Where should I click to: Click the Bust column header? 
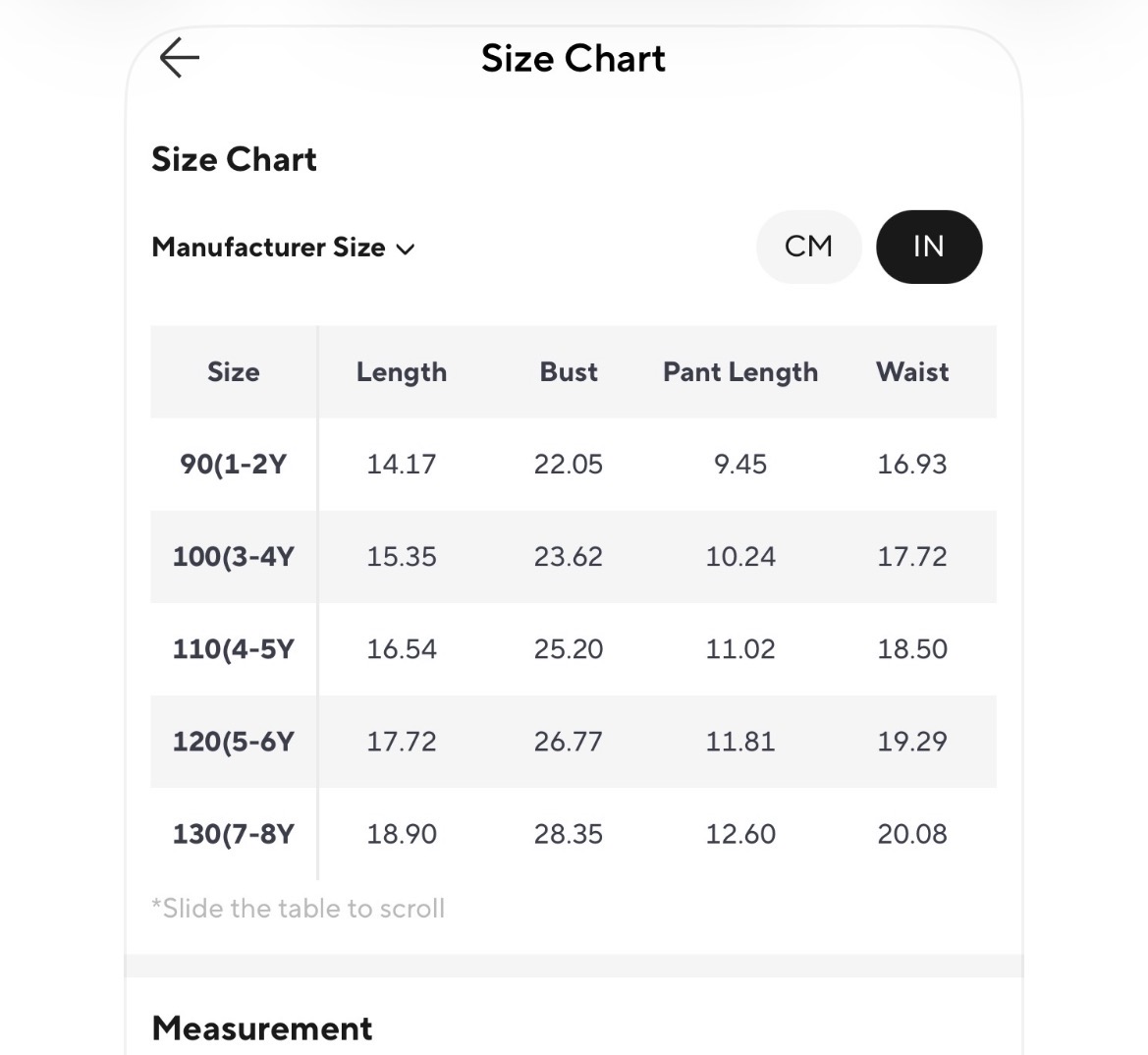(569, 372)
